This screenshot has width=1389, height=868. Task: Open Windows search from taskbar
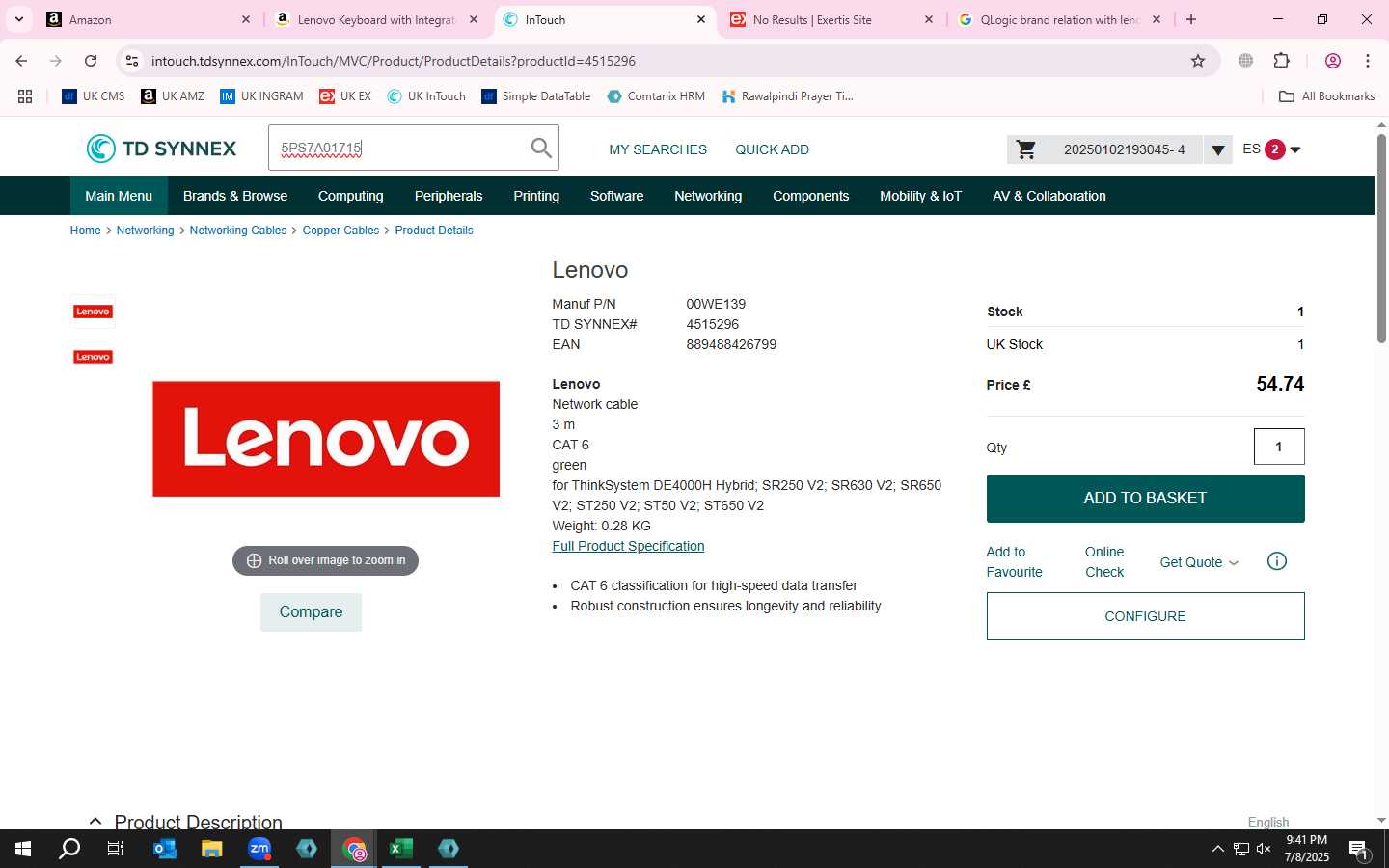coord(69,849)
